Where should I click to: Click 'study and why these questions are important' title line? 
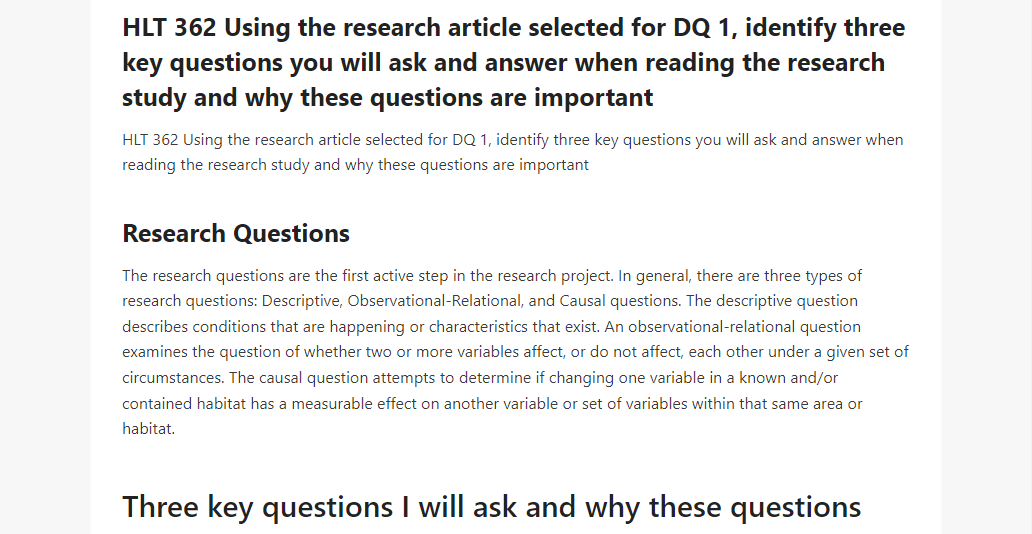[x=388, y=97]
